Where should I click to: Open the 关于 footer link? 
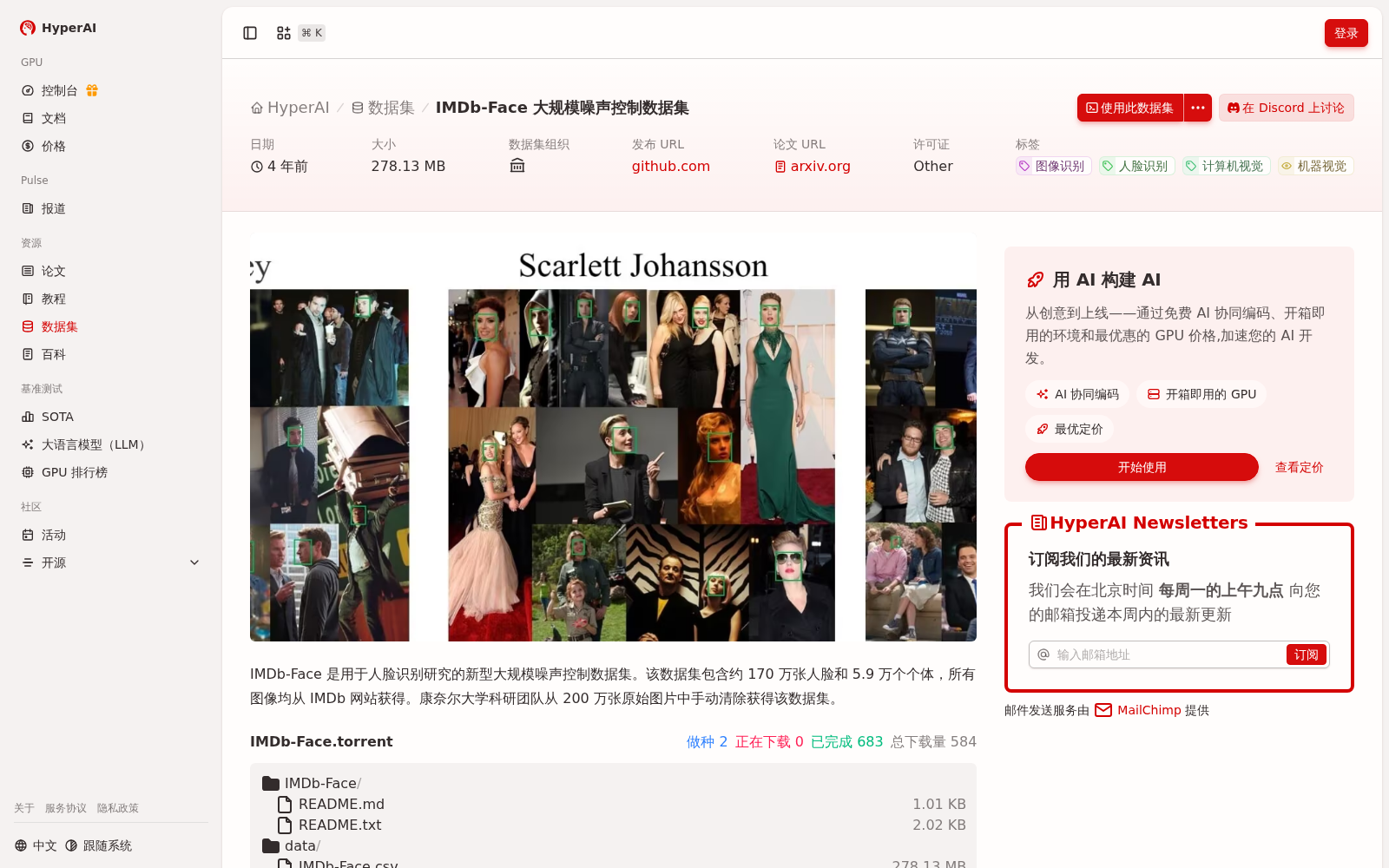[x=24, y=808]
